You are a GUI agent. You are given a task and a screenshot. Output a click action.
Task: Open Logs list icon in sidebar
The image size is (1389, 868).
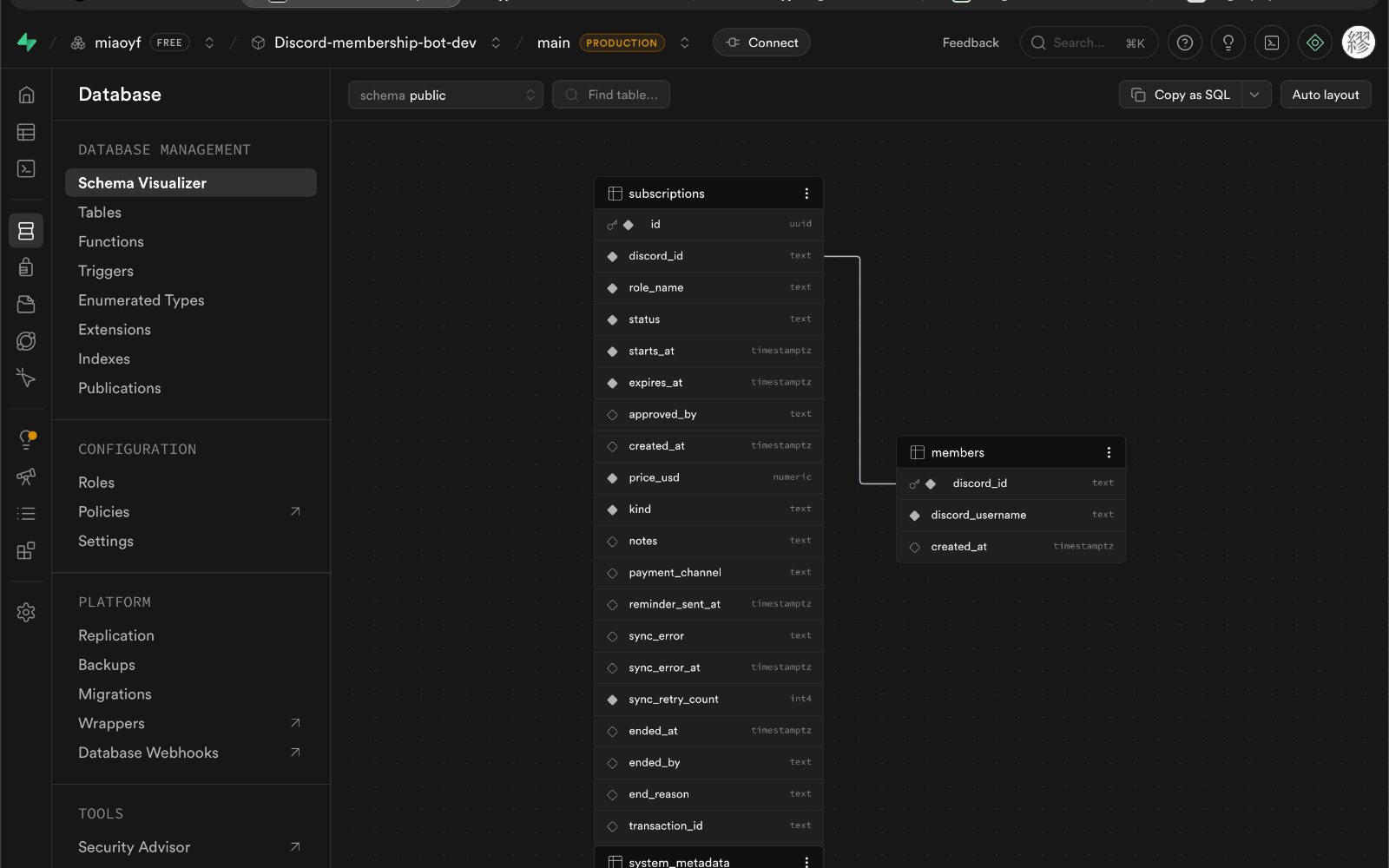click(26, 514)
